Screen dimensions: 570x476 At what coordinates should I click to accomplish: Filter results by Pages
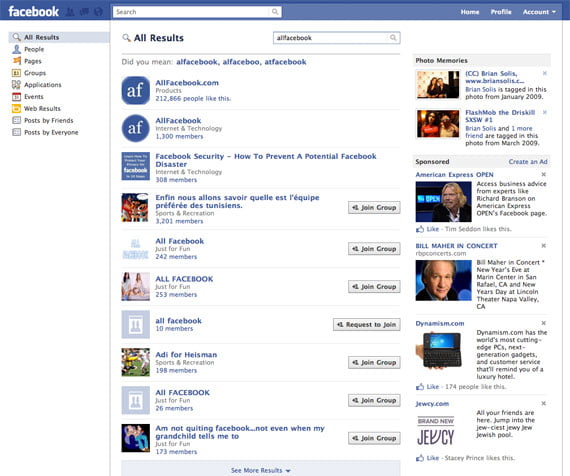pos(33,61)
